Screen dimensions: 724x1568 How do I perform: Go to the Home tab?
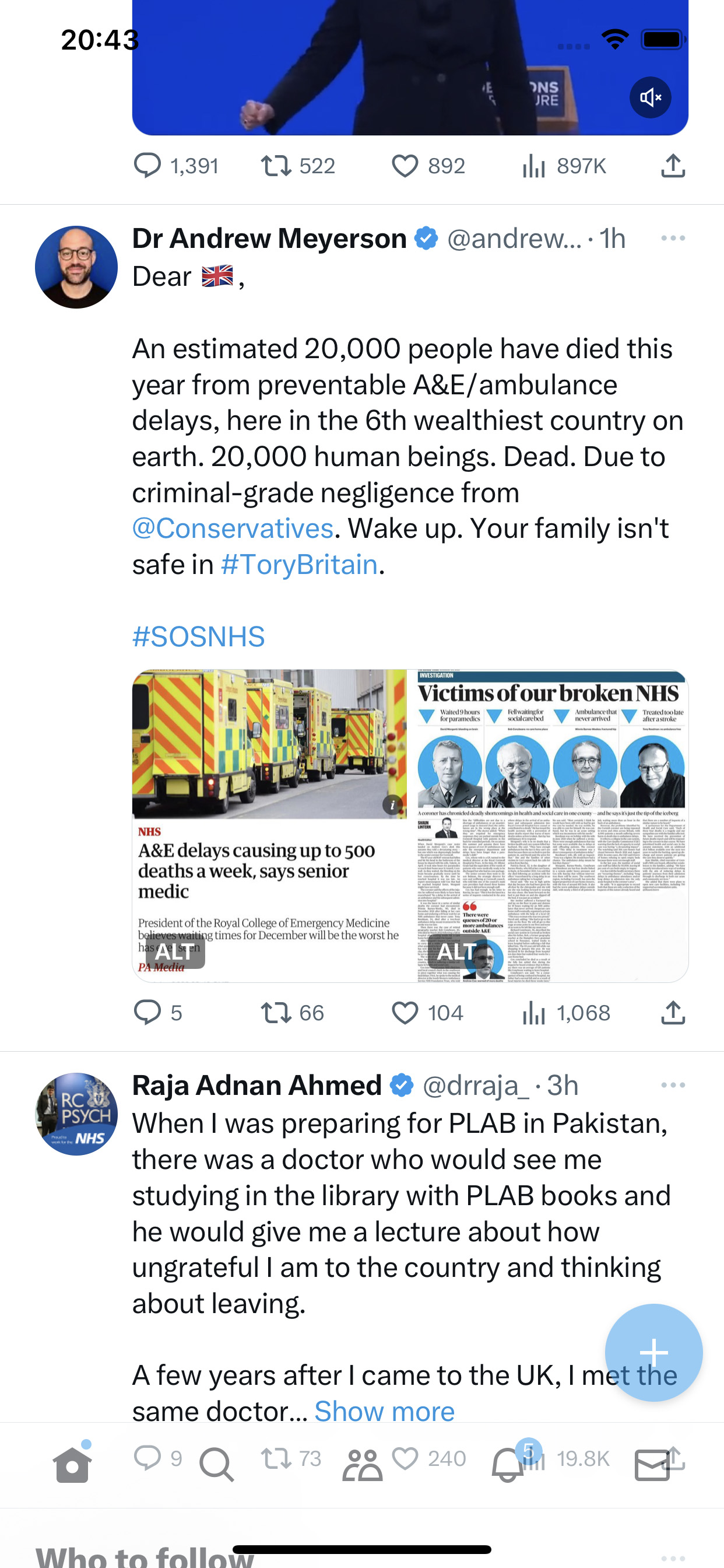(x=72, y=1464)
